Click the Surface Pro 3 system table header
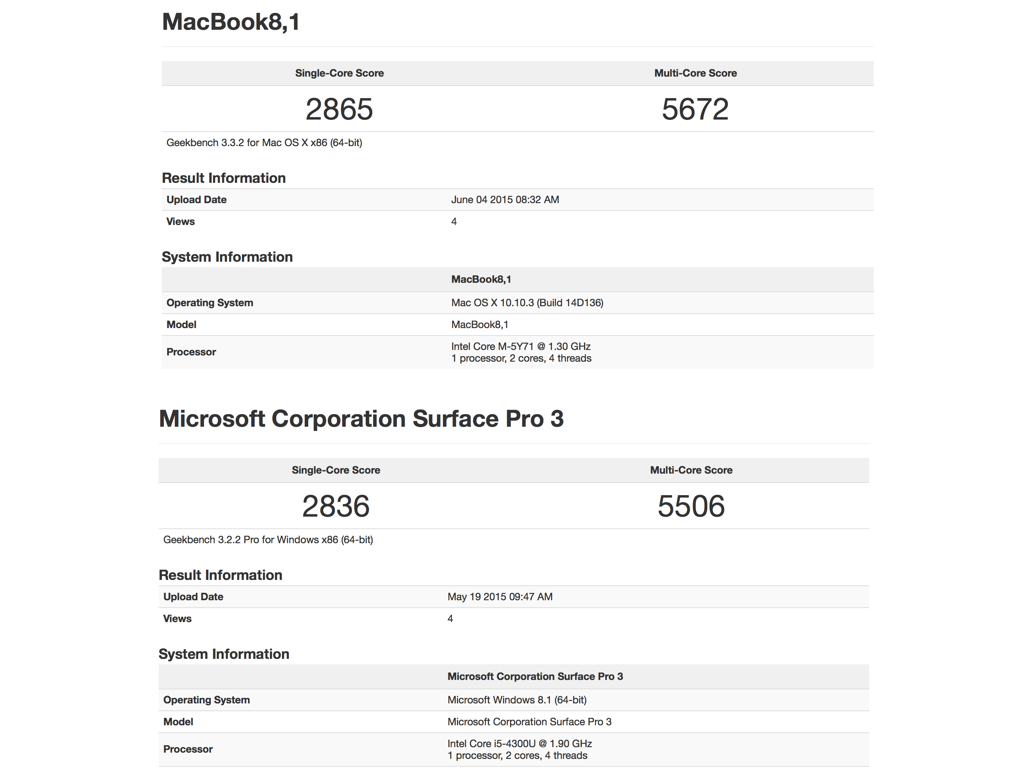Image resolution: width=1024 pixels, height=768 pixels. tap(535, 677)
